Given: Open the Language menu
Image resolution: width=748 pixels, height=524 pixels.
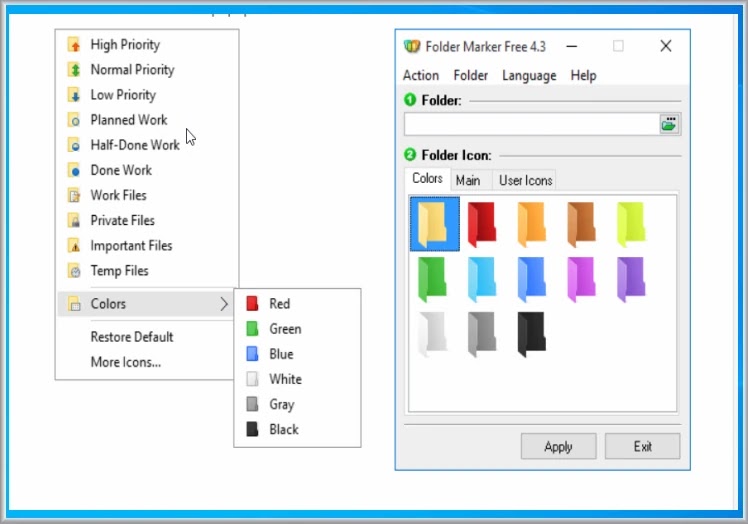Looking at the screenshot, I should coord(529,75).
